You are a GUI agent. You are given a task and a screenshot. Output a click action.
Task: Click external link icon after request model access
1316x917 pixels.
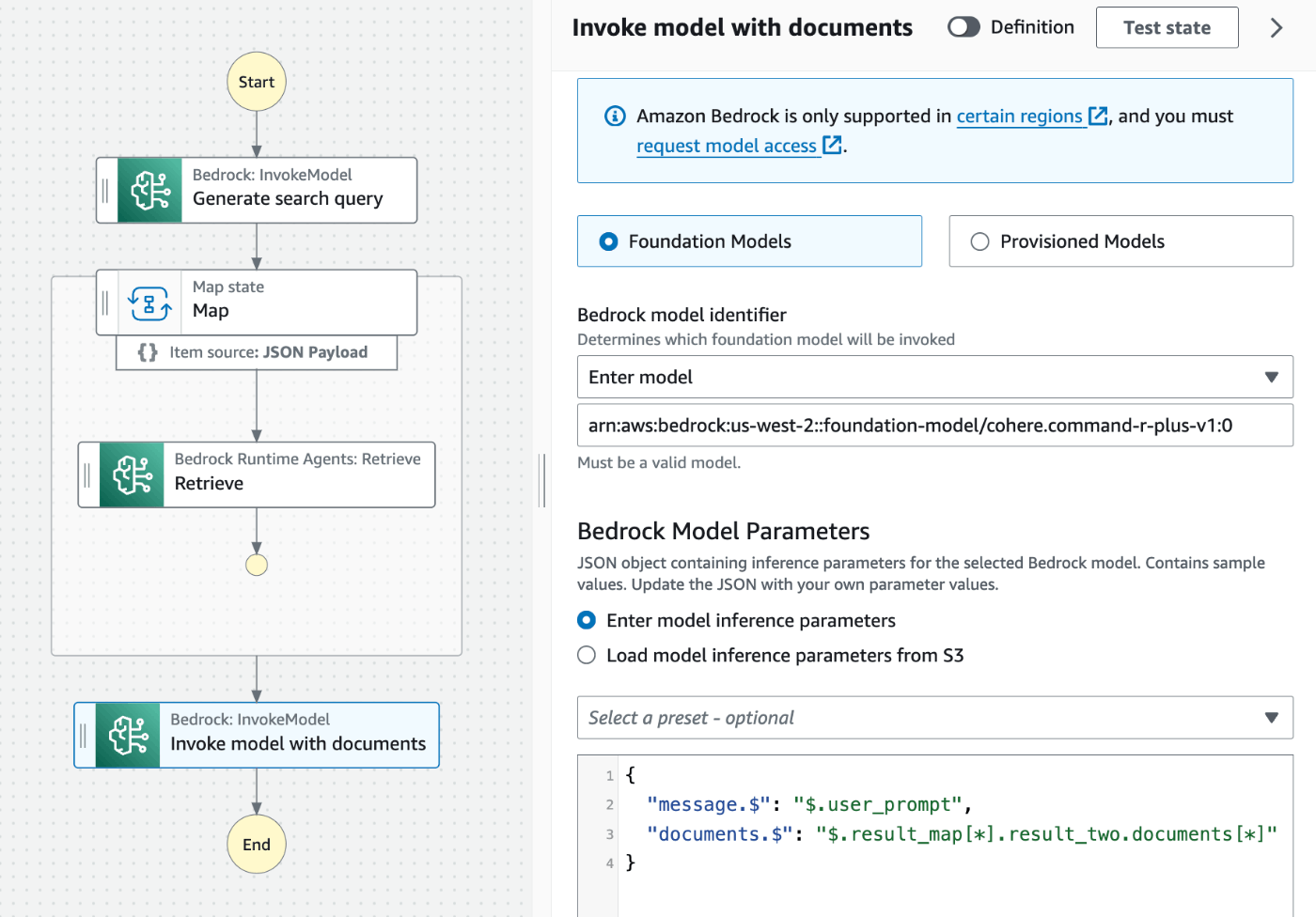coord(832,145)
